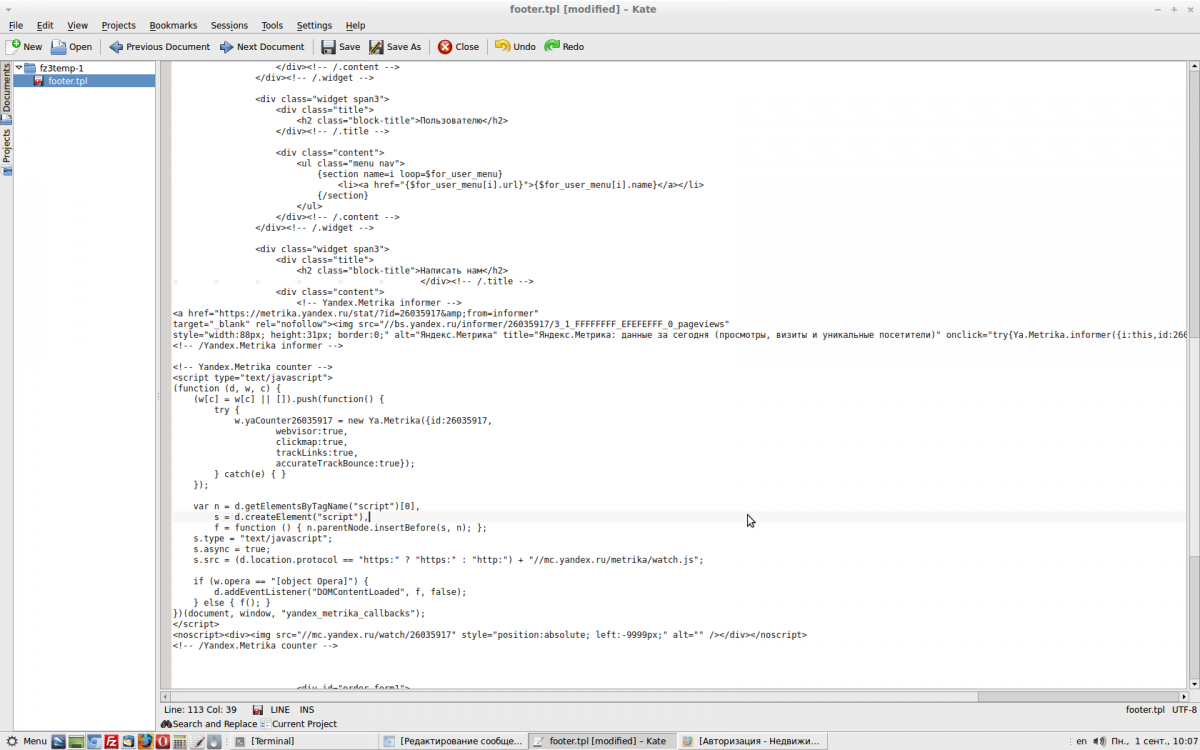
Task: Click the scroll-down arrow of the editor scrollbar
Action: pyautogui.click(x=1192, y=683)
